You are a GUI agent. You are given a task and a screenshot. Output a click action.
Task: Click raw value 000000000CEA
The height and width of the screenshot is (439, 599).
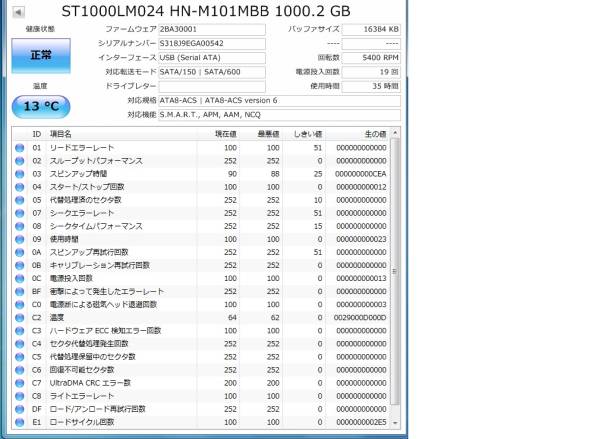click(x=361, y=174)
